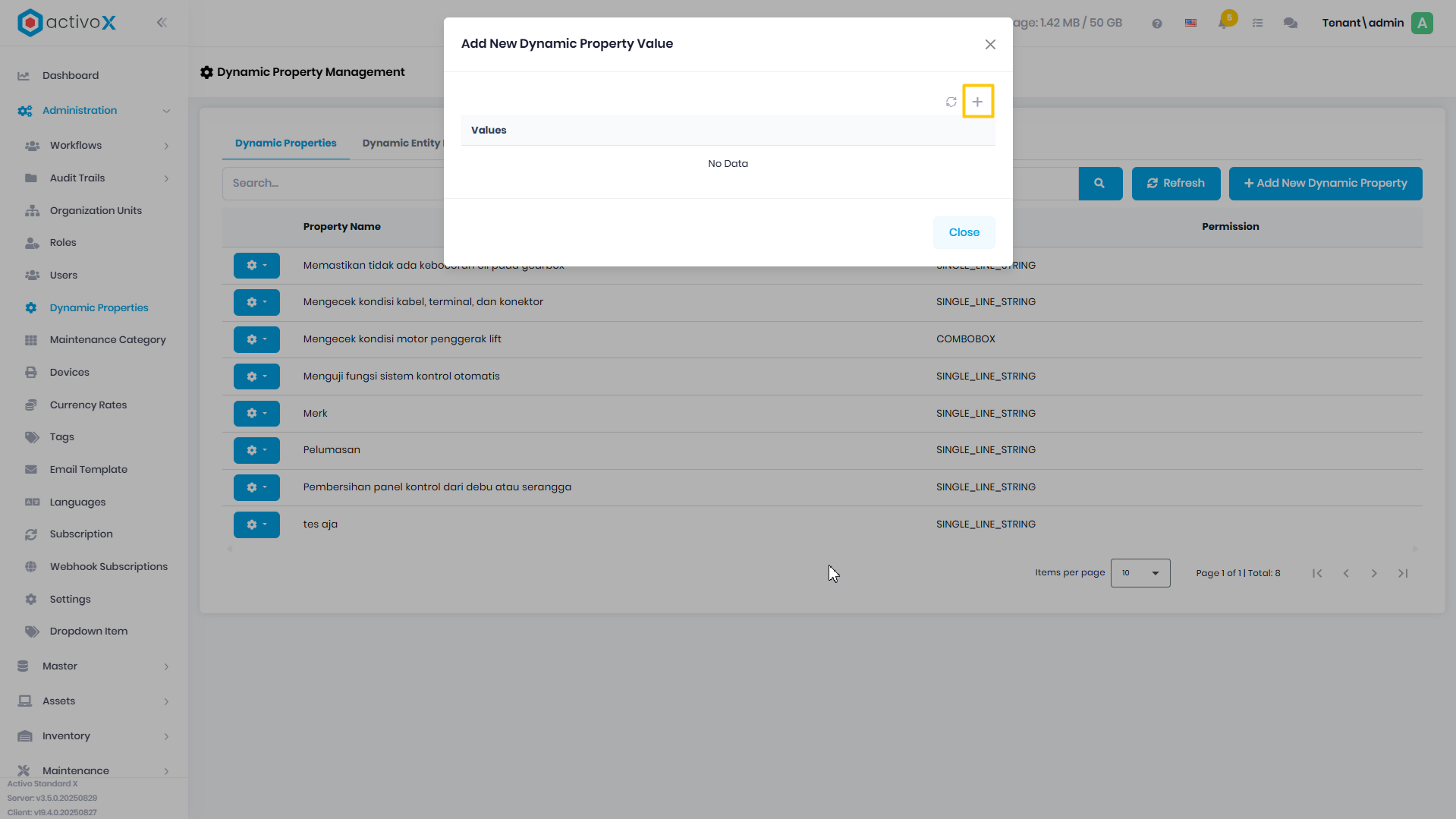Click the Values column header in dialog

click(489, 131)
